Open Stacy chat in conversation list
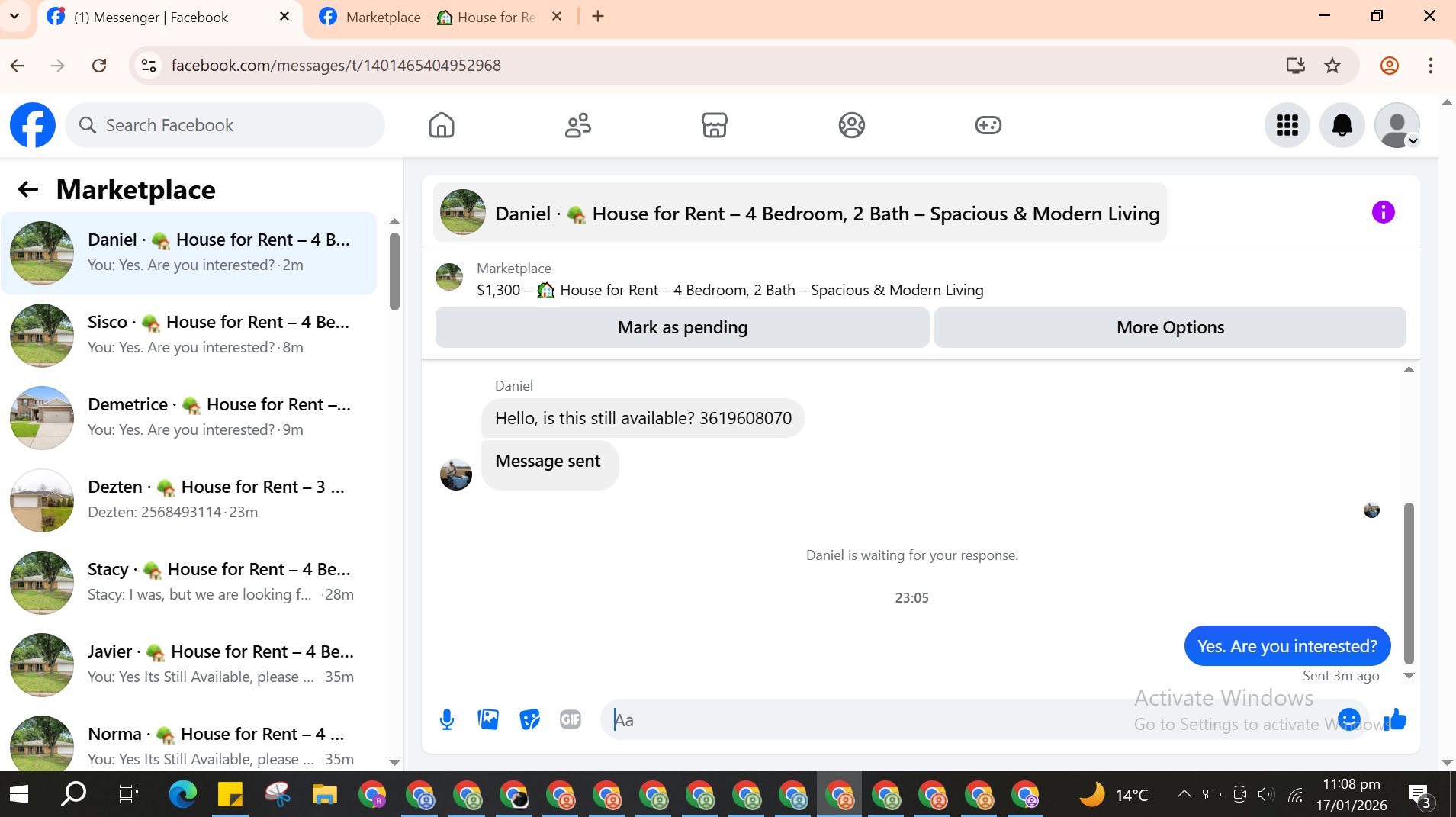The width and height of the screenshot is (1456, 817). (x=189, y=582)
